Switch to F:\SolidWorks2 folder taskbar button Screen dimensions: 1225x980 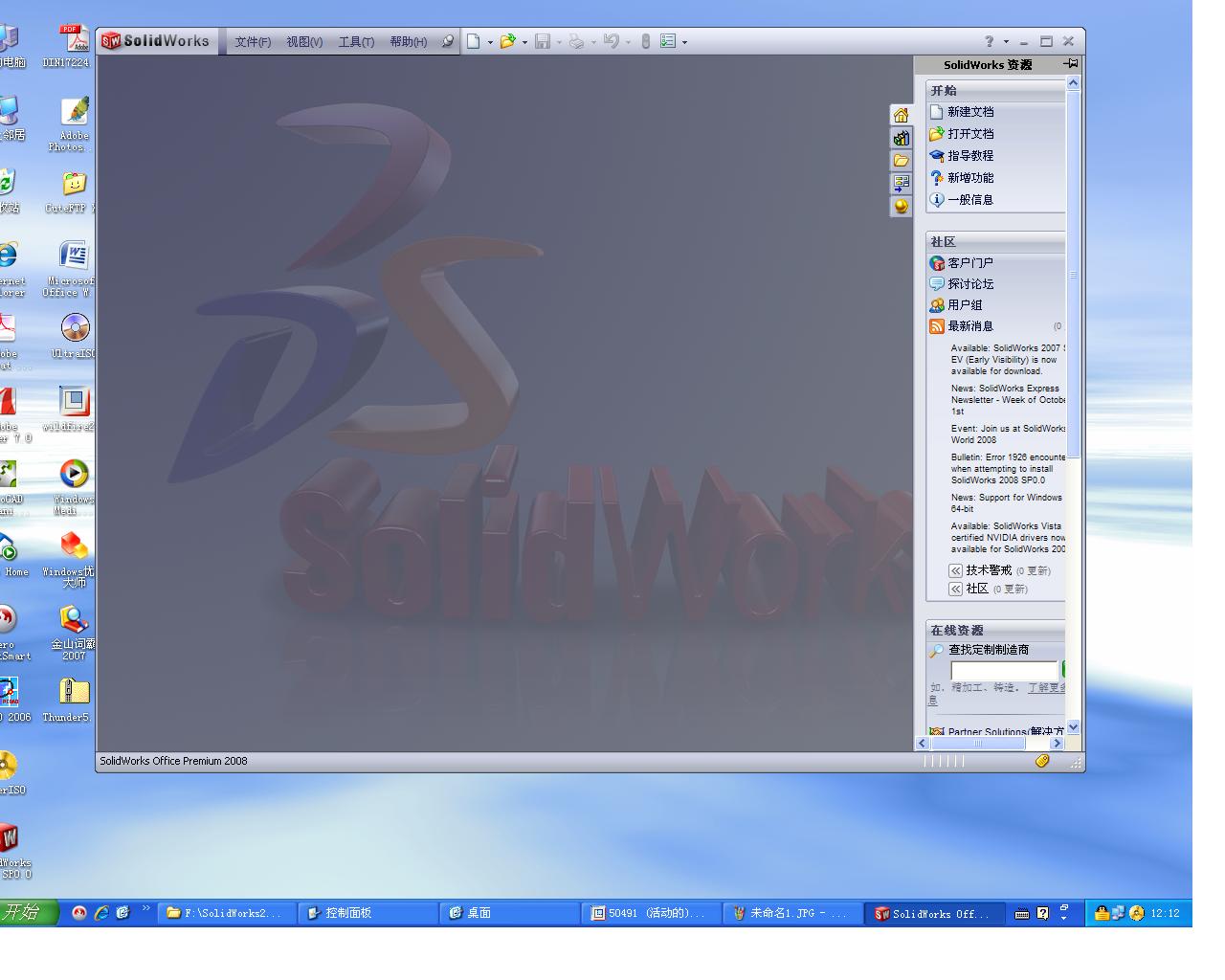tap(227, 913)
